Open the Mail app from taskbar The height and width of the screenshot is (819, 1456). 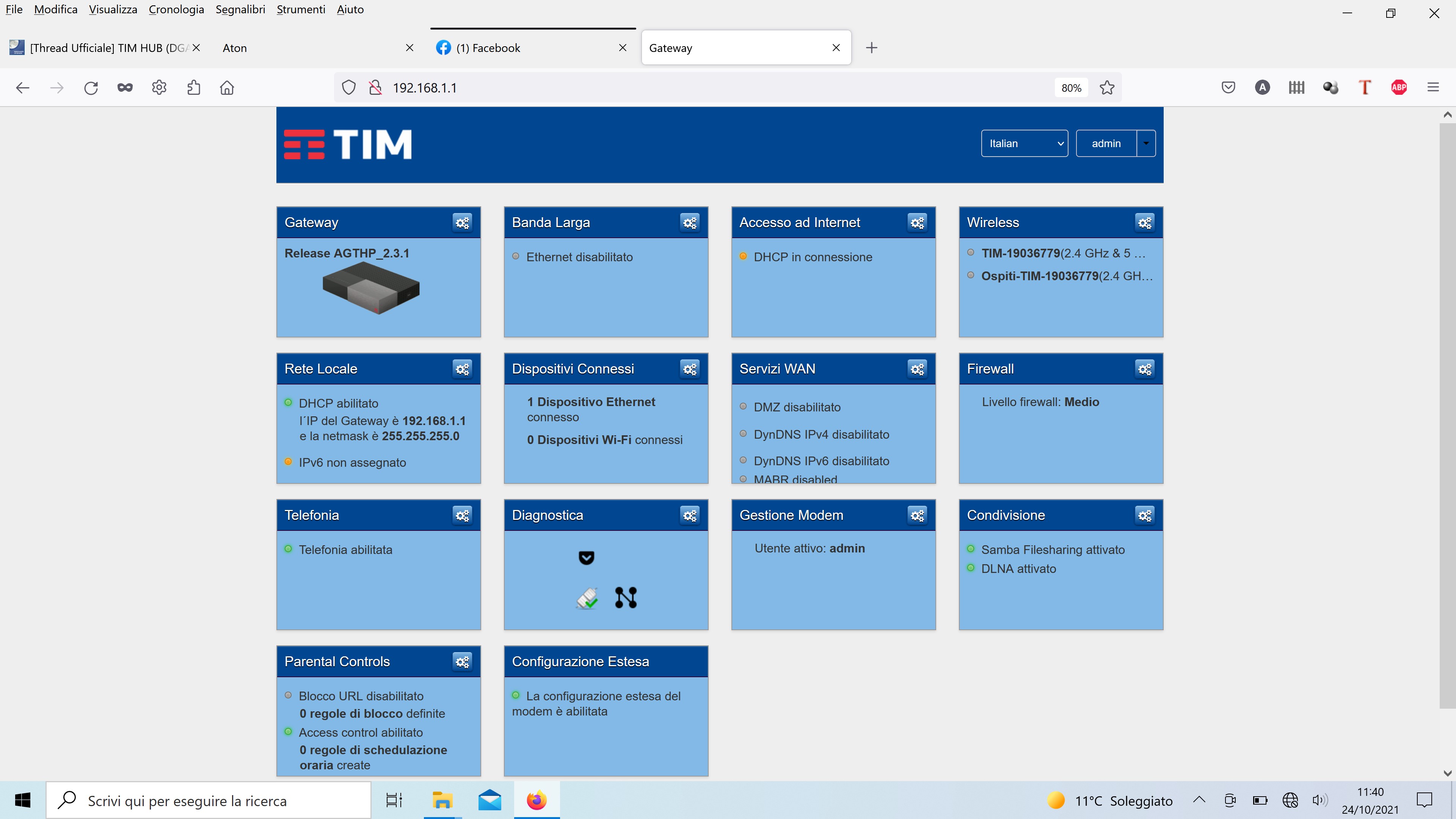pos(490,800)
